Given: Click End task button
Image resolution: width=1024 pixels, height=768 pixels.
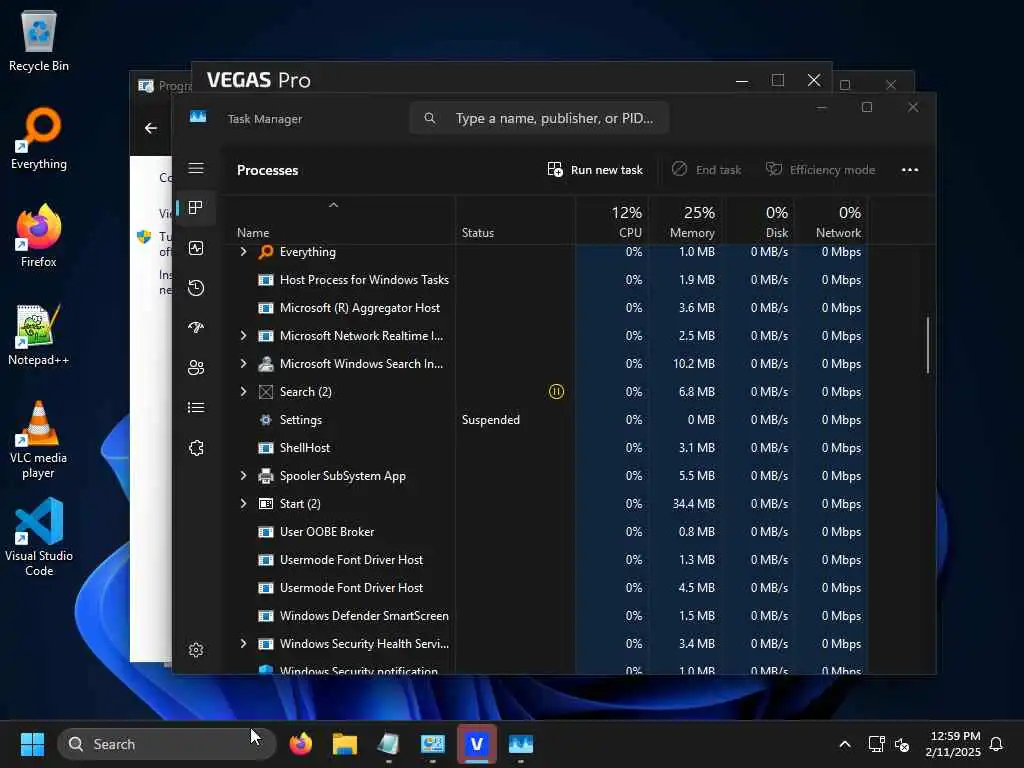Looking at the screenshot, I should [706, 170].
